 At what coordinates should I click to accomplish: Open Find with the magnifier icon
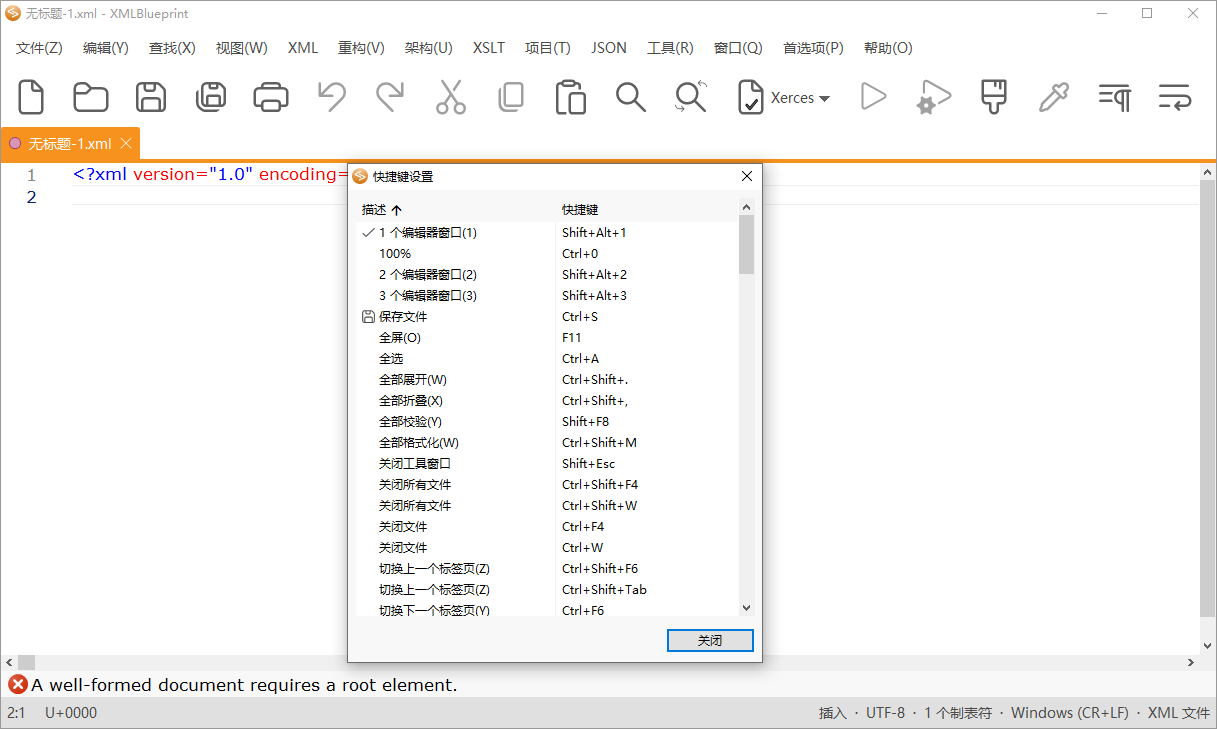tap(631, 97)
